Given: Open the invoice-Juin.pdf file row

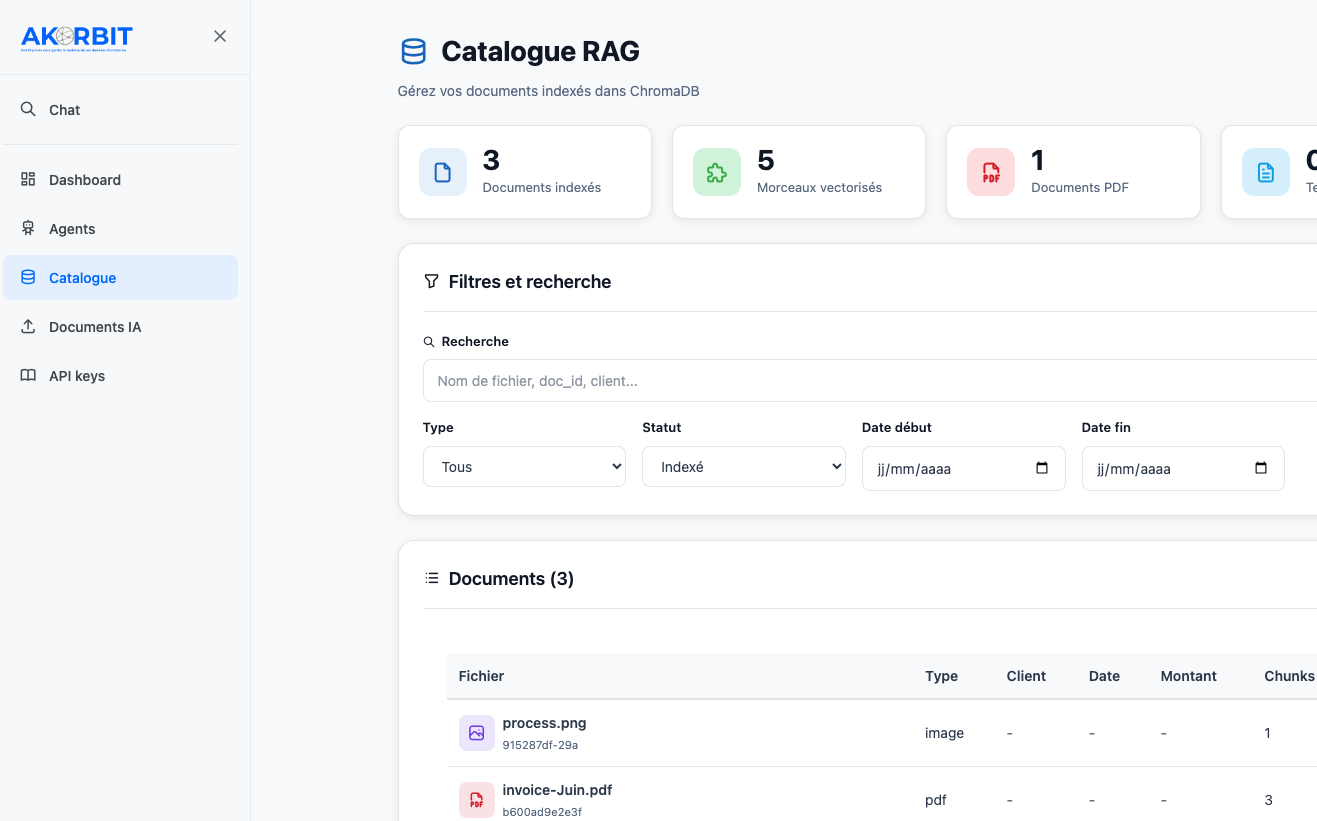Looking at the screenshot, I should pyautogui.click(x=557, y=790).
